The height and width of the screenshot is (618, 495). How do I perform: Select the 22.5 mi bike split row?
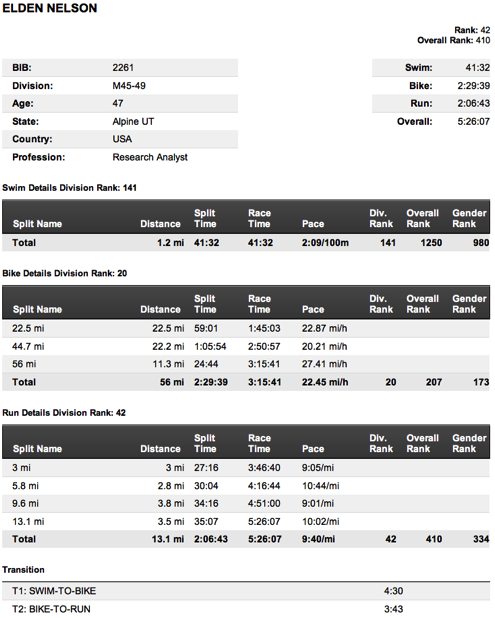pos(246,328)
